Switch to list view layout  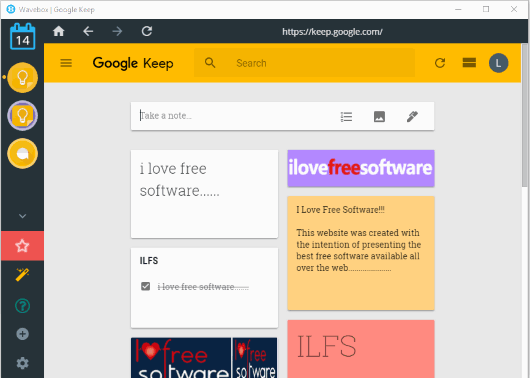click(x=469, y=63)
